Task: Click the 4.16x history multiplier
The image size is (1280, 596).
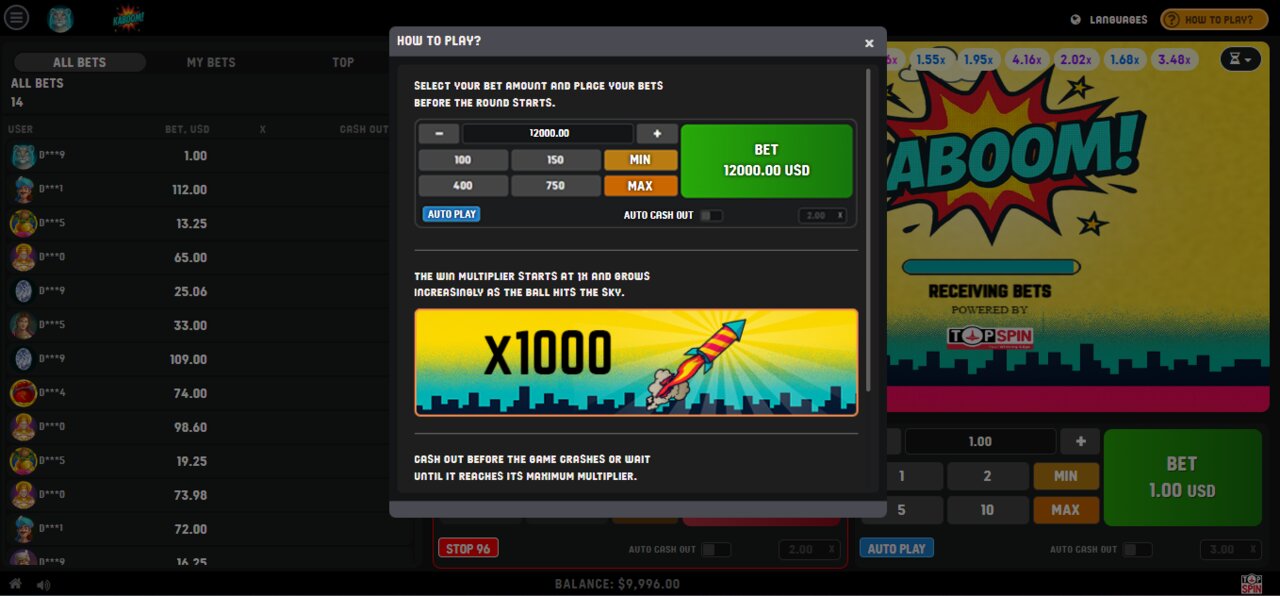Action: pos(1027,60)
